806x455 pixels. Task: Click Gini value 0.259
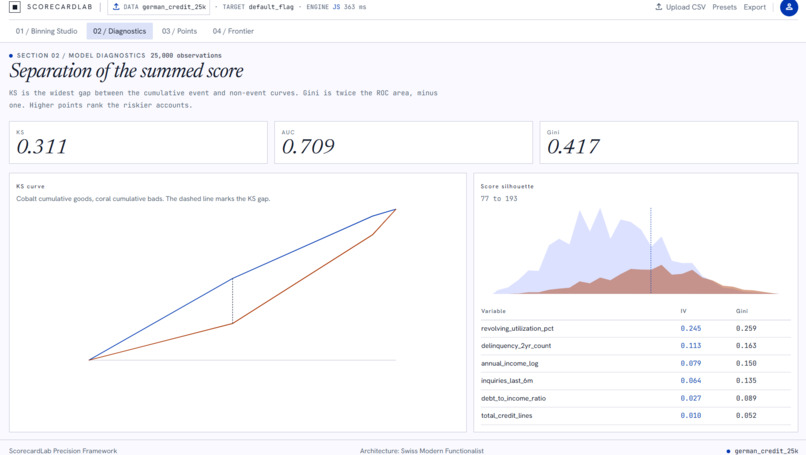746,329
